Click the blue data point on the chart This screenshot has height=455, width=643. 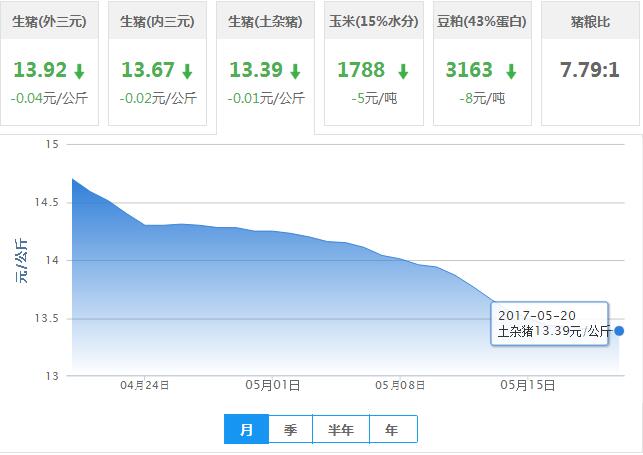[x=619, y=331]
